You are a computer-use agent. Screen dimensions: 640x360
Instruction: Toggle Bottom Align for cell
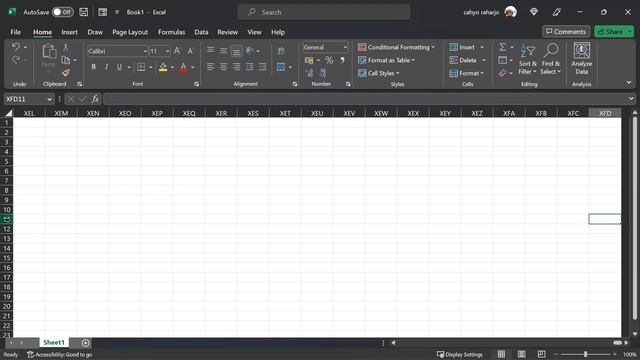[x=236, y=51]
